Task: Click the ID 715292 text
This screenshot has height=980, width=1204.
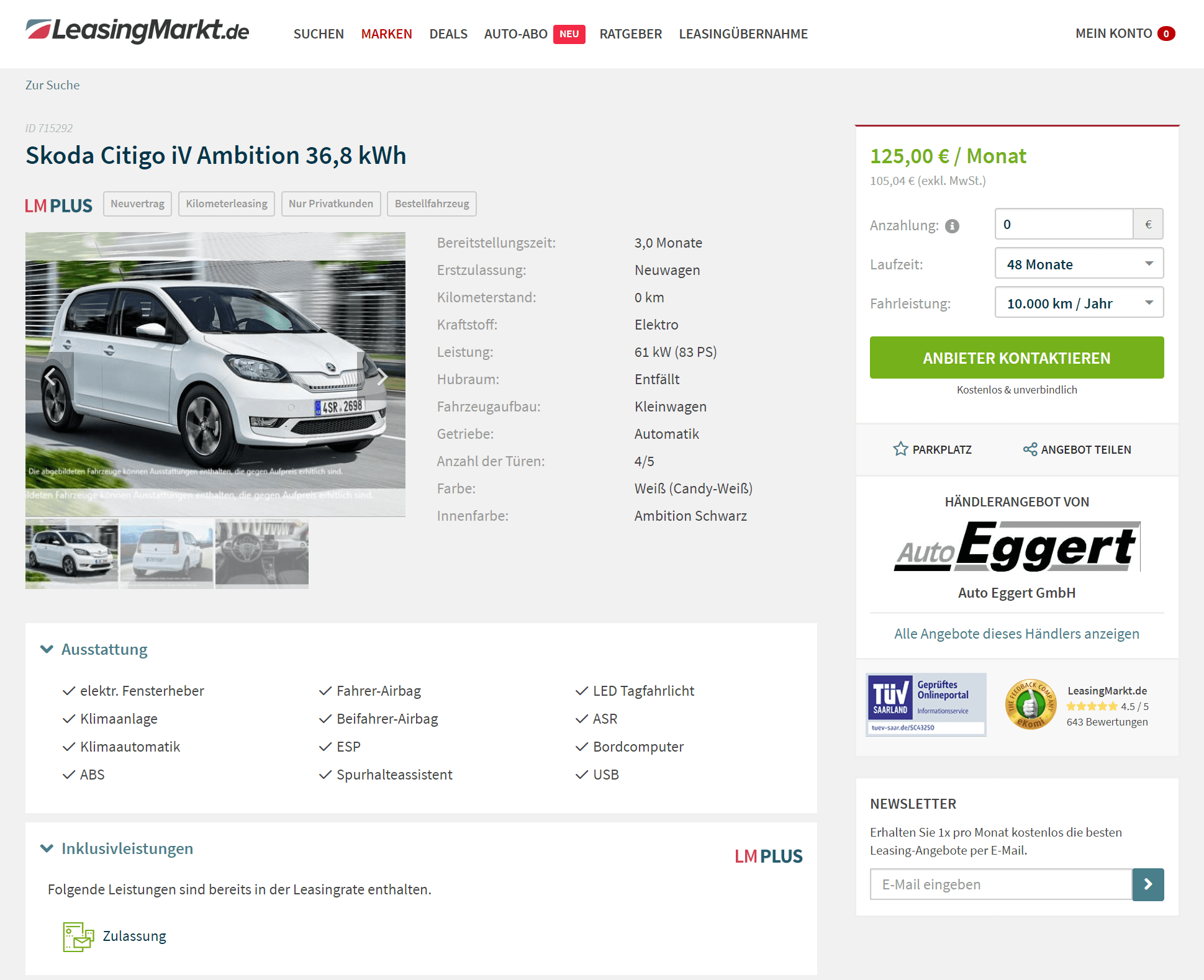Action: click(x=49, y=128)
